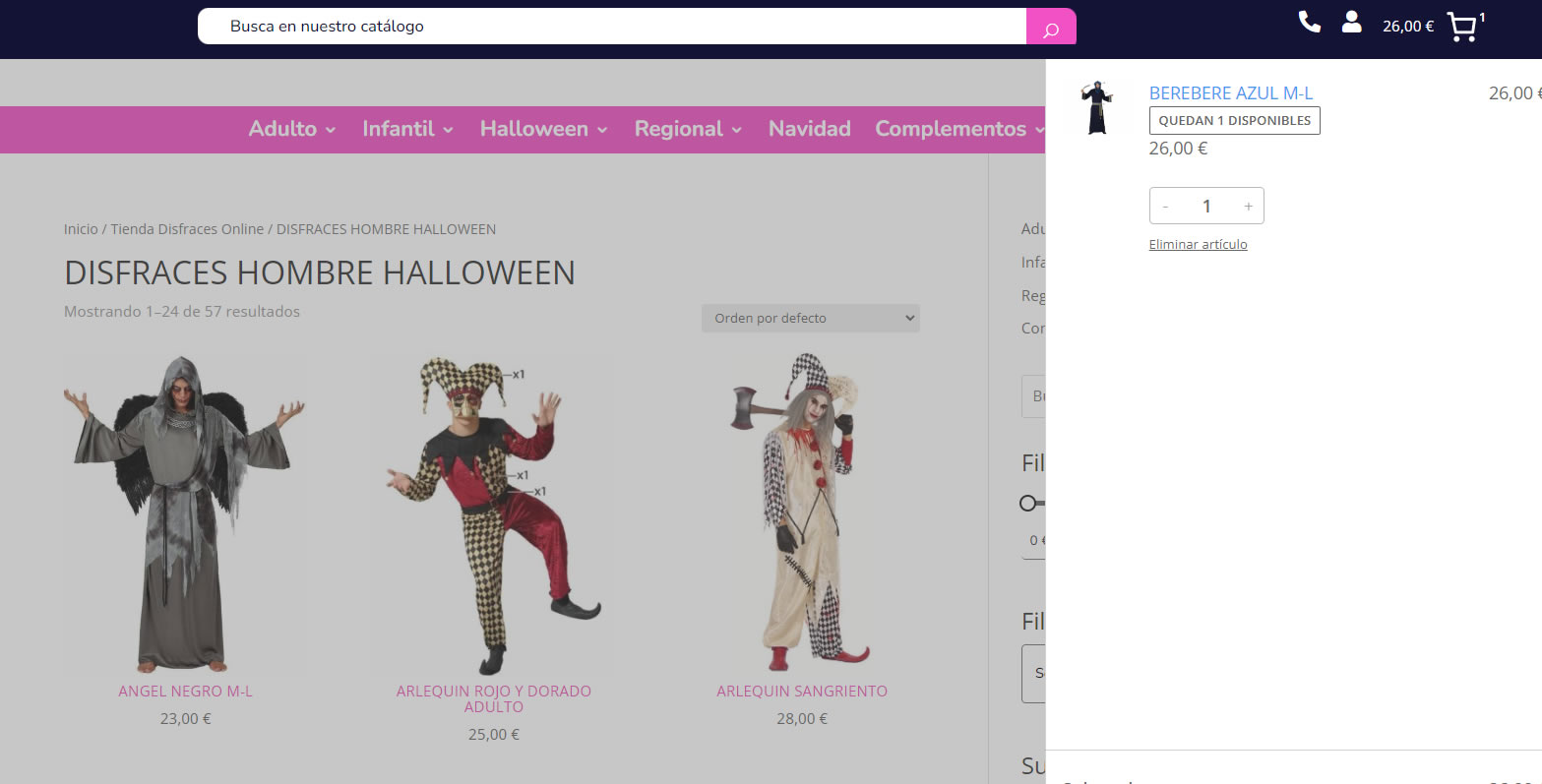Focus the catalog search field
Screen dimensions: 1542x784
click(612, 27)
